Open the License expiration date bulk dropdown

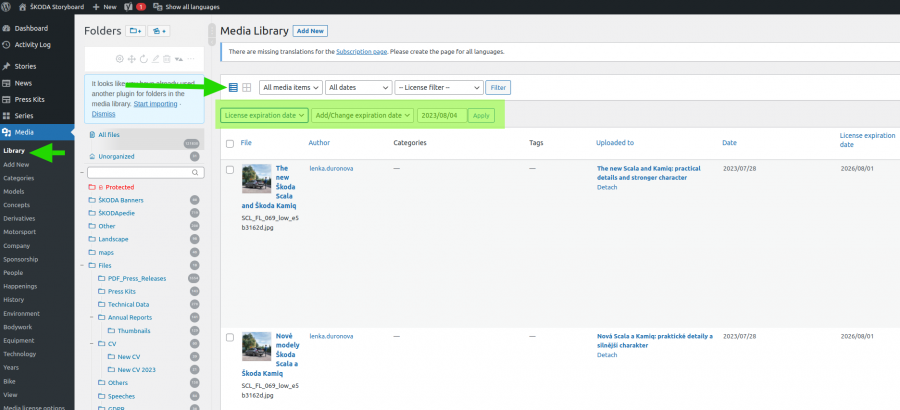pos(265,115)
